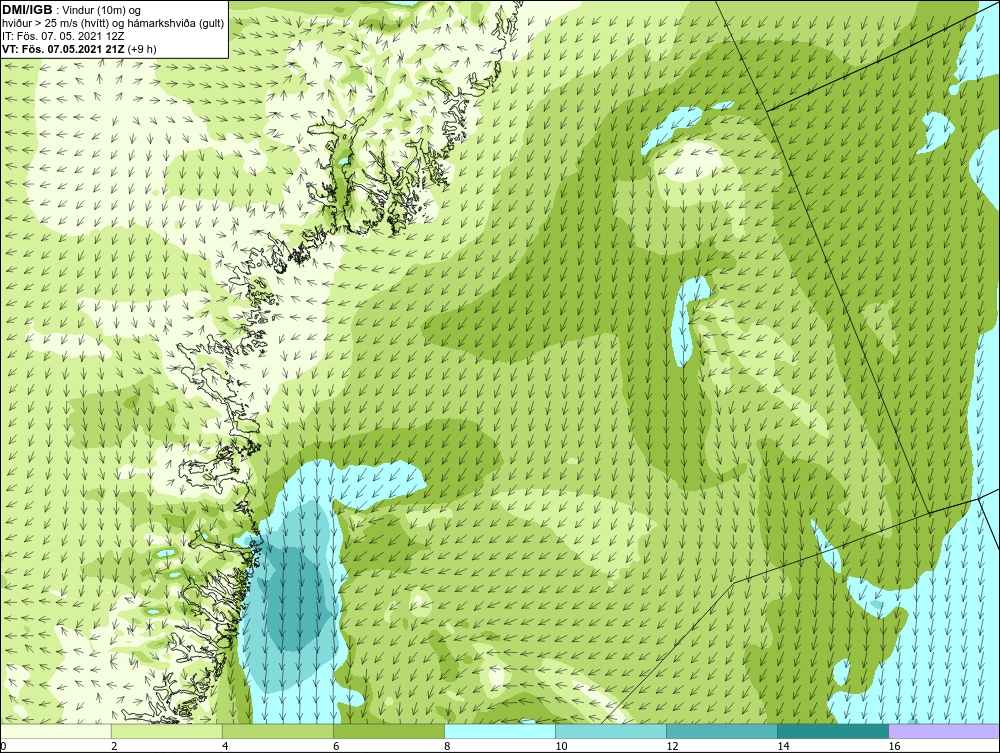The height and width of the screenshot is (753, 1000).
Task: Click the legend label '14'
Action: (x=783, y=746)
